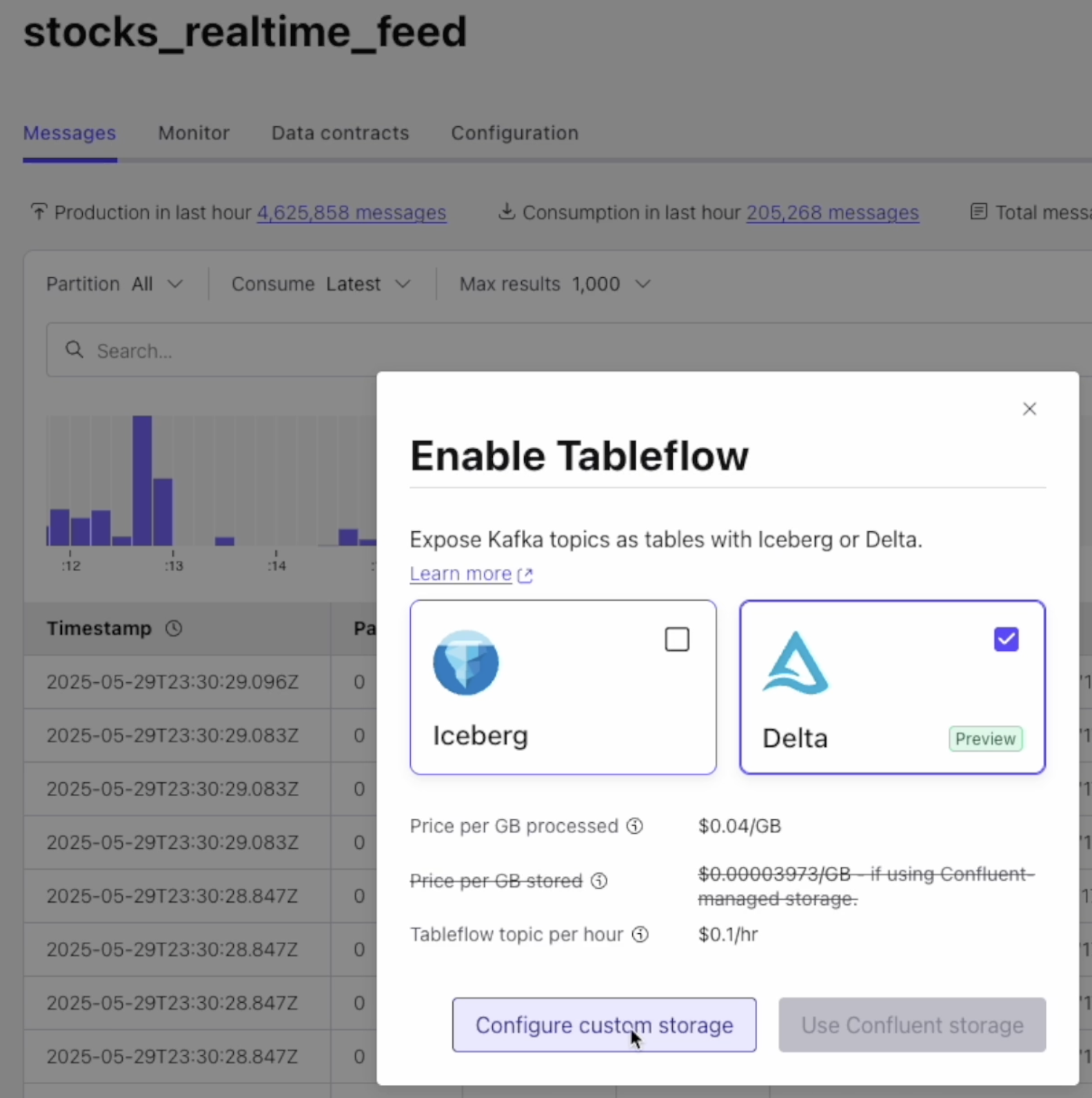This screenshot has height=1098, width=1092.
Task: Expand the Max results 1,000 dropdown
Action: (556, 284)
